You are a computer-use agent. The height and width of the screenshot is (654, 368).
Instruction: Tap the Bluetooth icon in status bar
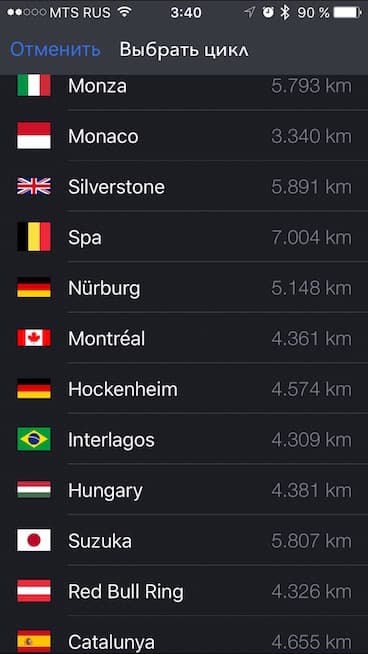point(285,13)
